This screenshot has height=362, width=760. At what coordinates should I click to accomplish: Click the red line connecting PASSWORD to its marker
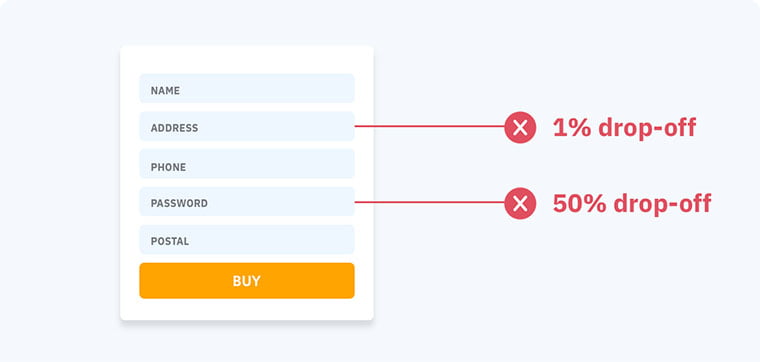coord(429,202)
